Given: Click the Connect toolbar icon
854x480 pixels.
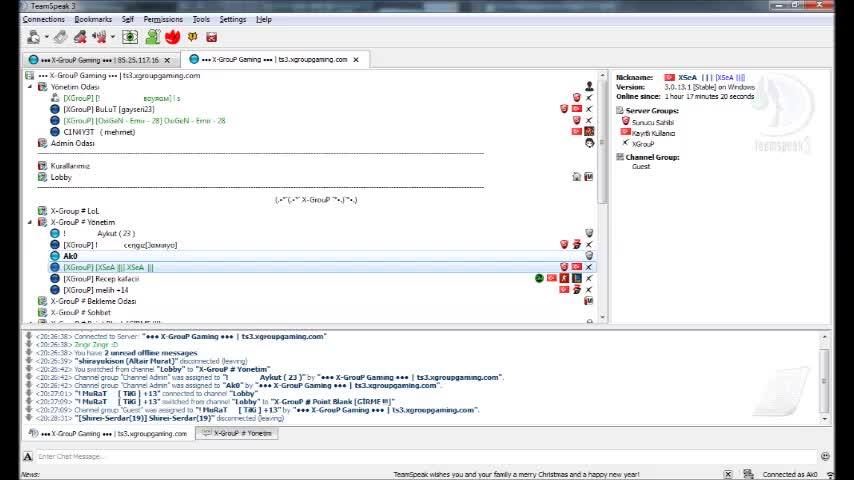Looking at the screenshot, I should 34,37.
